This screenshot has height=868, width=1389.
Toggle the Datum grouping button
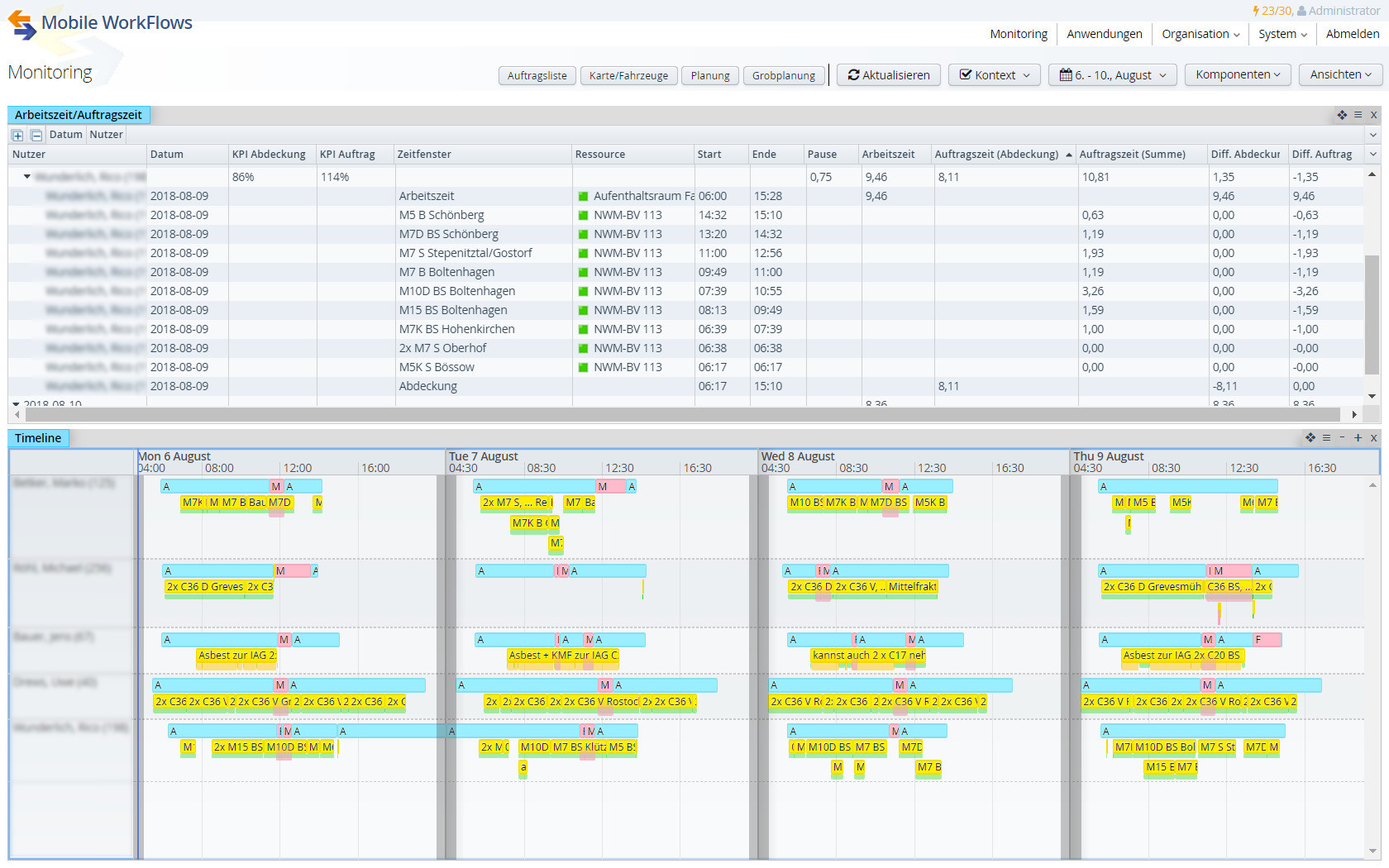click(x=65, y=135)
